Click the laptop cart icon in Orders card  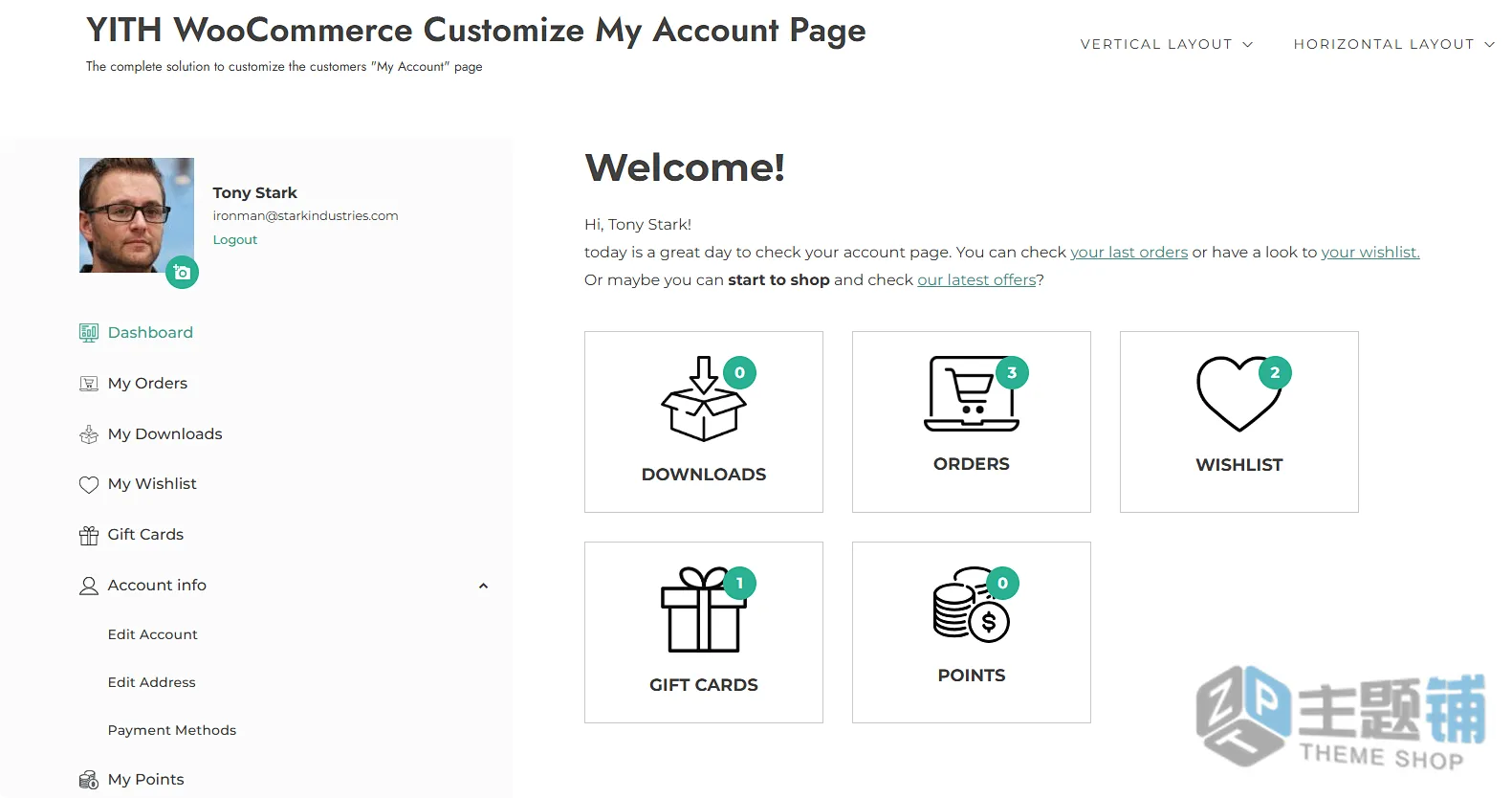click(x=972, y=393)
